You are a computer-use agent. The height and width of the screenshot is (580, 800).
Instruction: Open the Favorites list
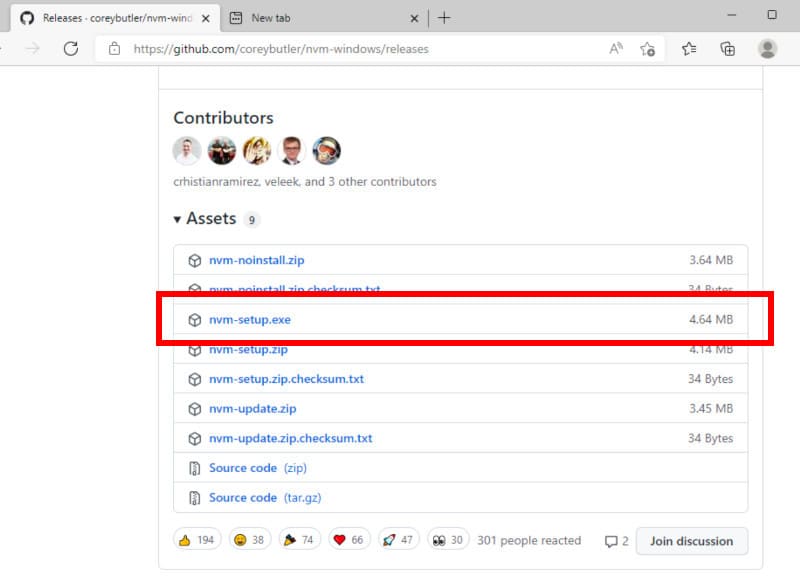pos(689,47)
